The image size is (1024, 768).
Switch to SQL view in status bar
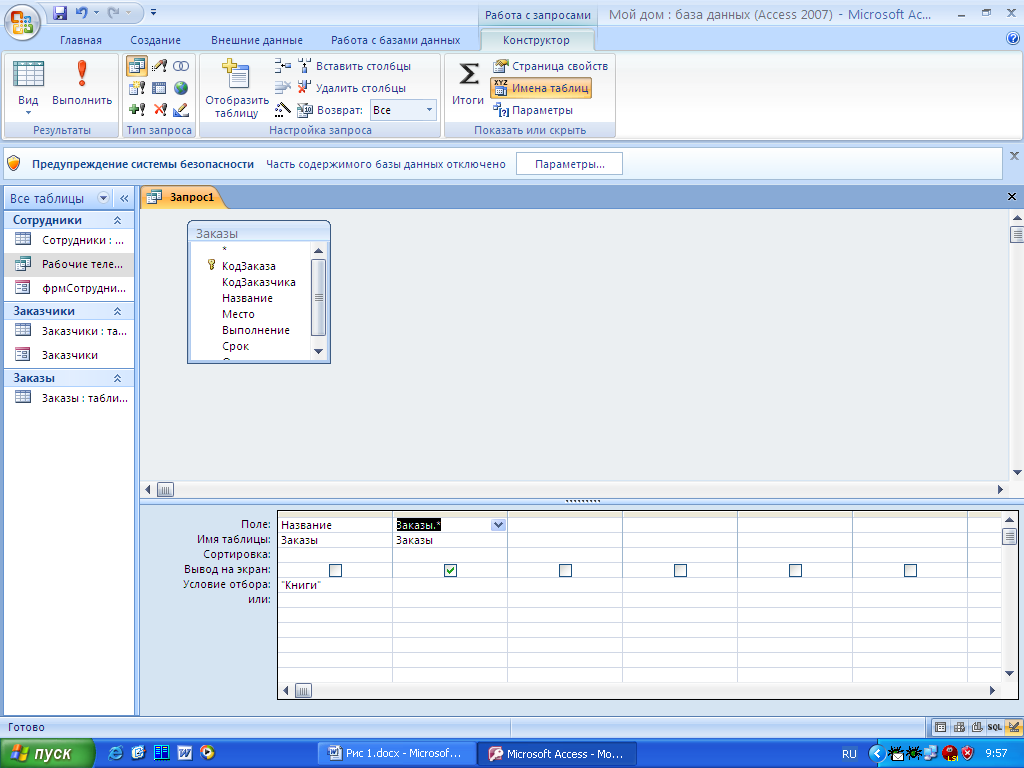[x=995, y=727]
